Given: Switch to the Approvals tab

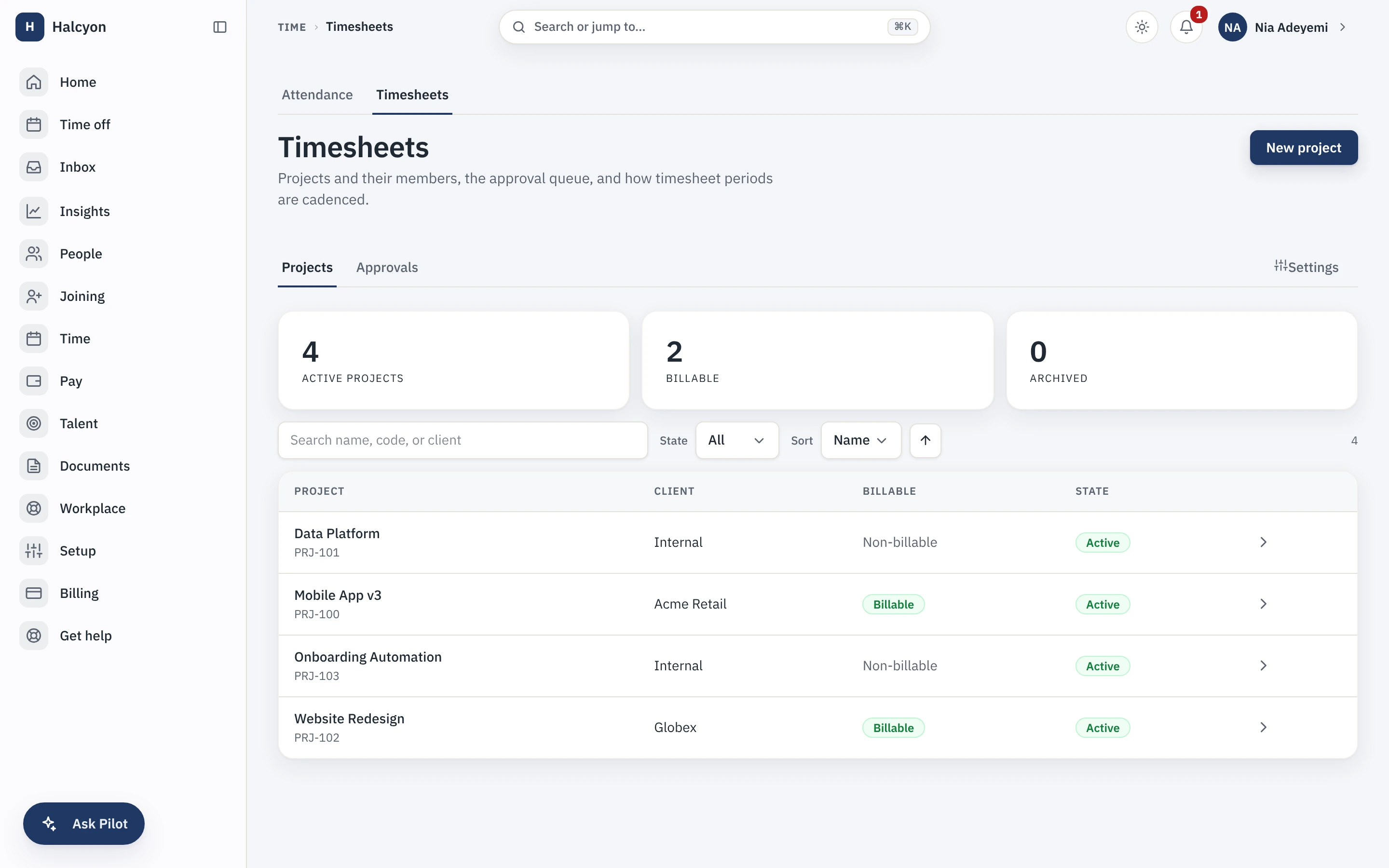Looking at the screenshot, I should pos(387,268).
